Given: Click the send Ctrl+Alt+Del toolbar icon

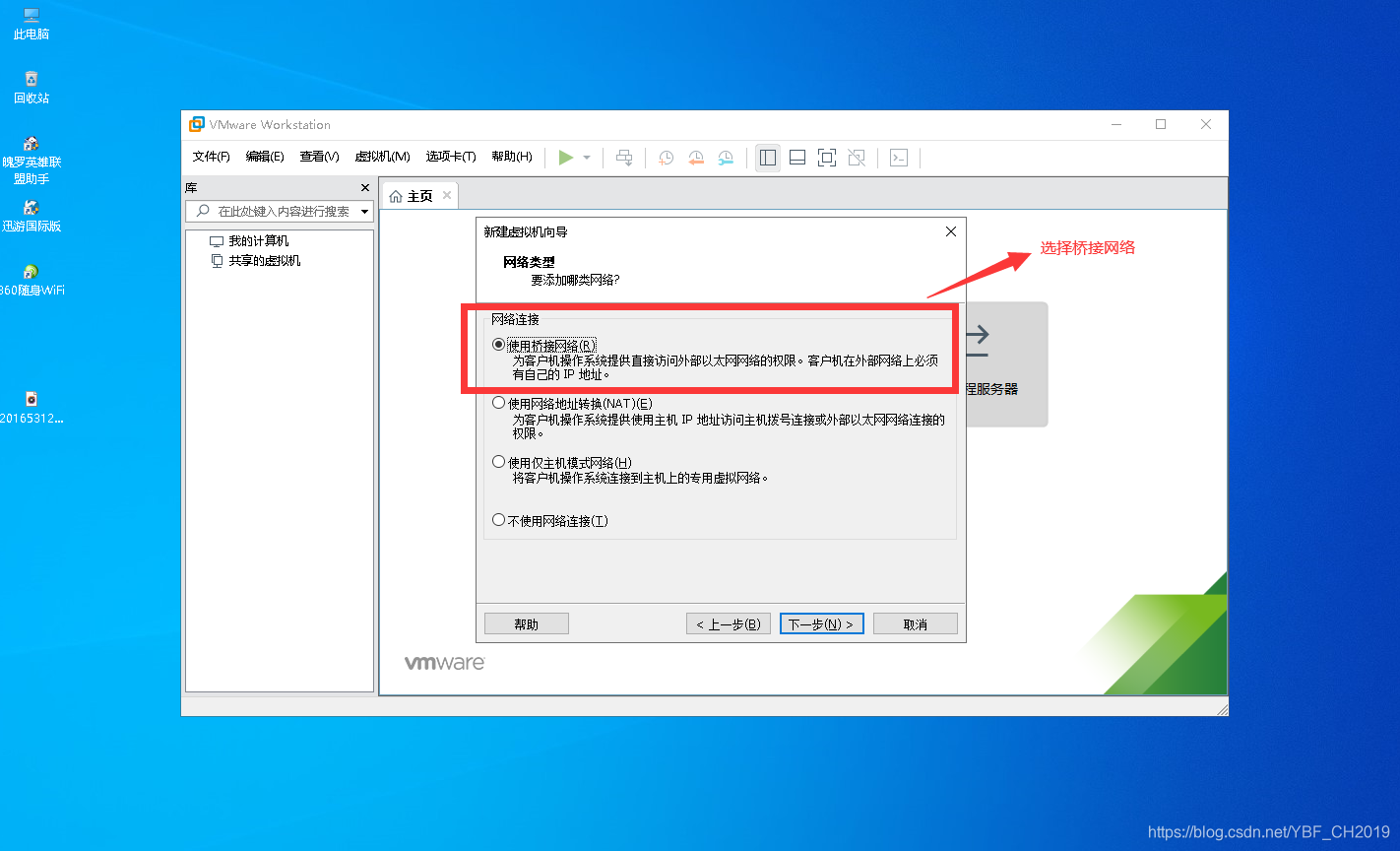Looking at the screenshot, I should click(624, 158).
